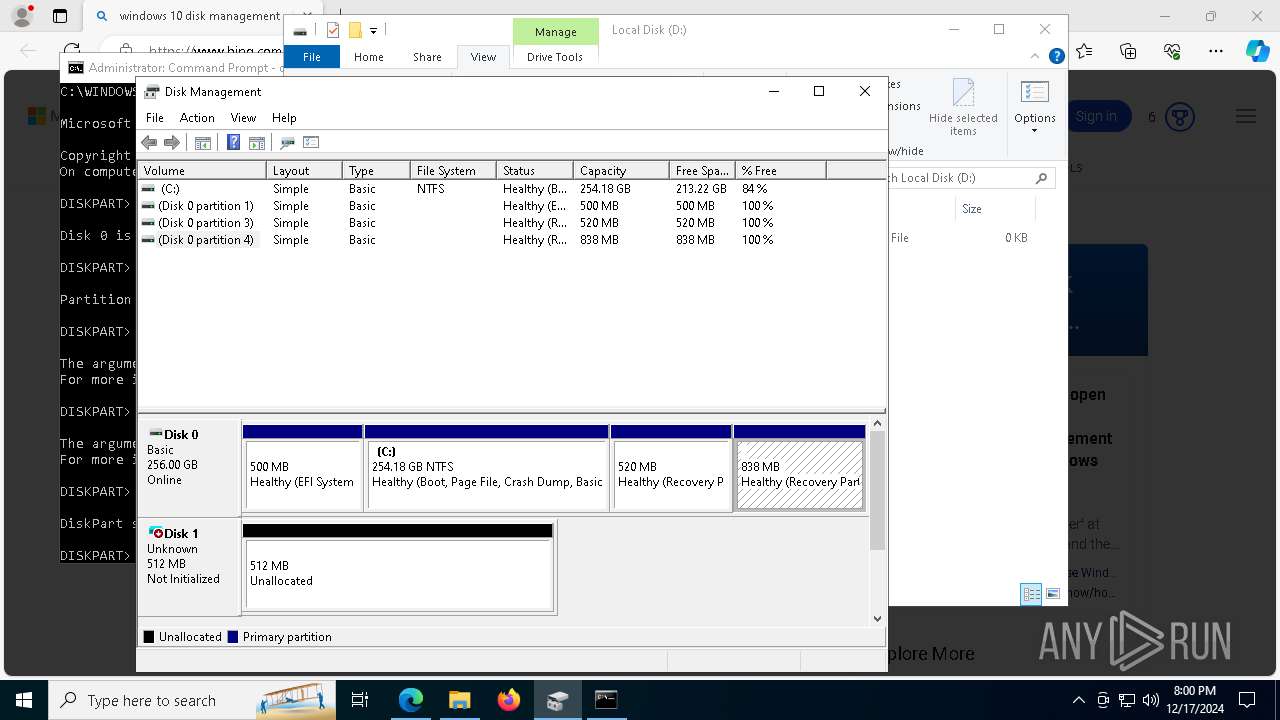The height and width of the screenshot is (720, 1280).
Task: Sort by Capacity column header
Action: click(x=621, y=171)
